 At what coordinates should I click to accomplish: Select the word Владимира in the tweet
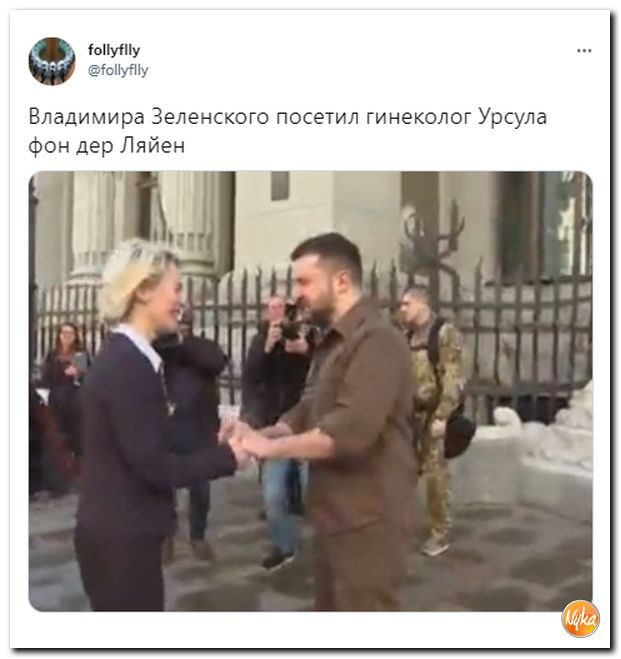click(87, 117)
